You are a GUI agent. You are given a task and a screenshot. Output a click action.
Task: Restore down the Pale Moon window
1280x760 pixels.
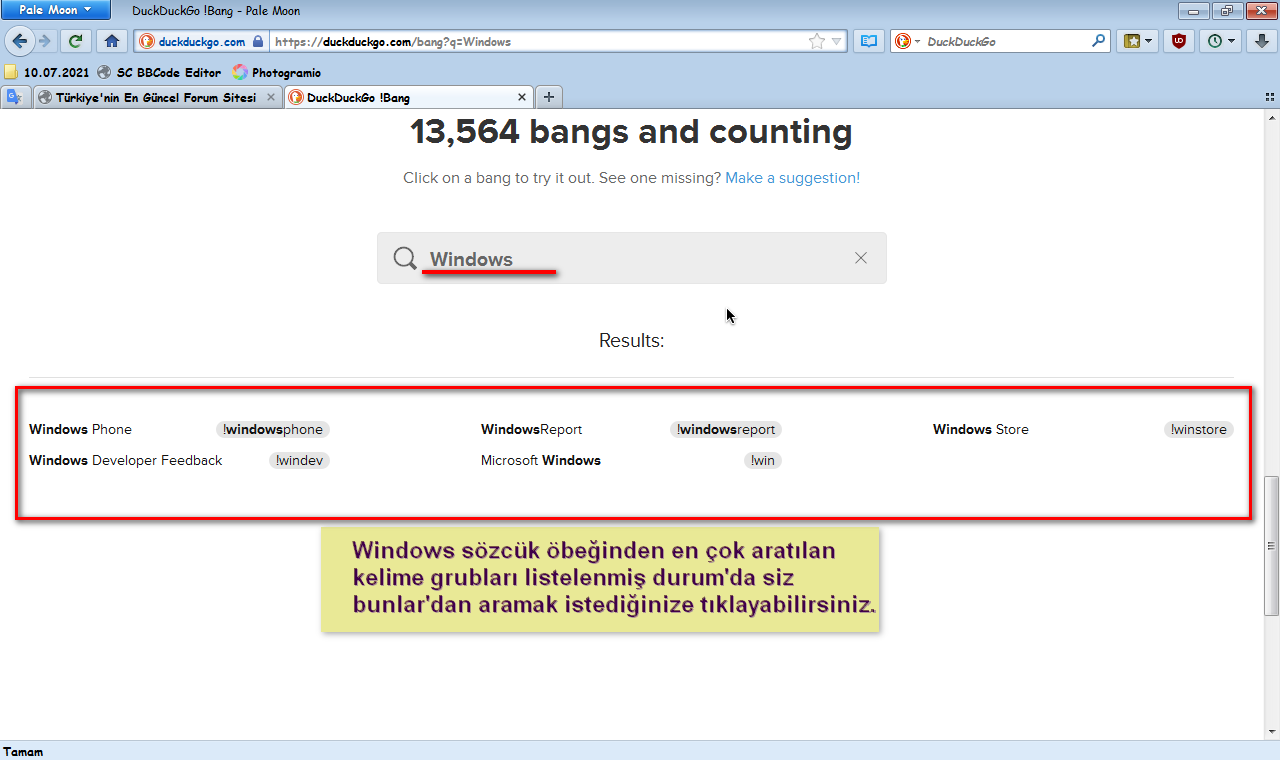[1226, 11]
